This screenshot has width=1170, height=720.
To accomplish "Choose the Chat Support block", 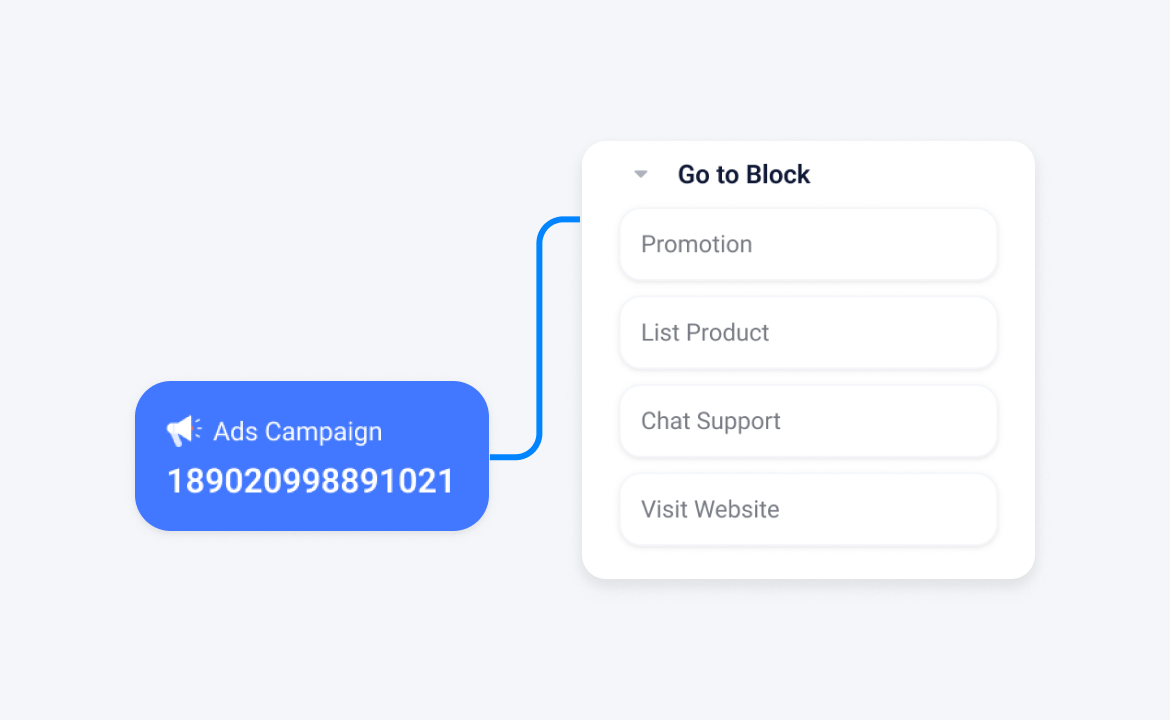I will 808,421.
